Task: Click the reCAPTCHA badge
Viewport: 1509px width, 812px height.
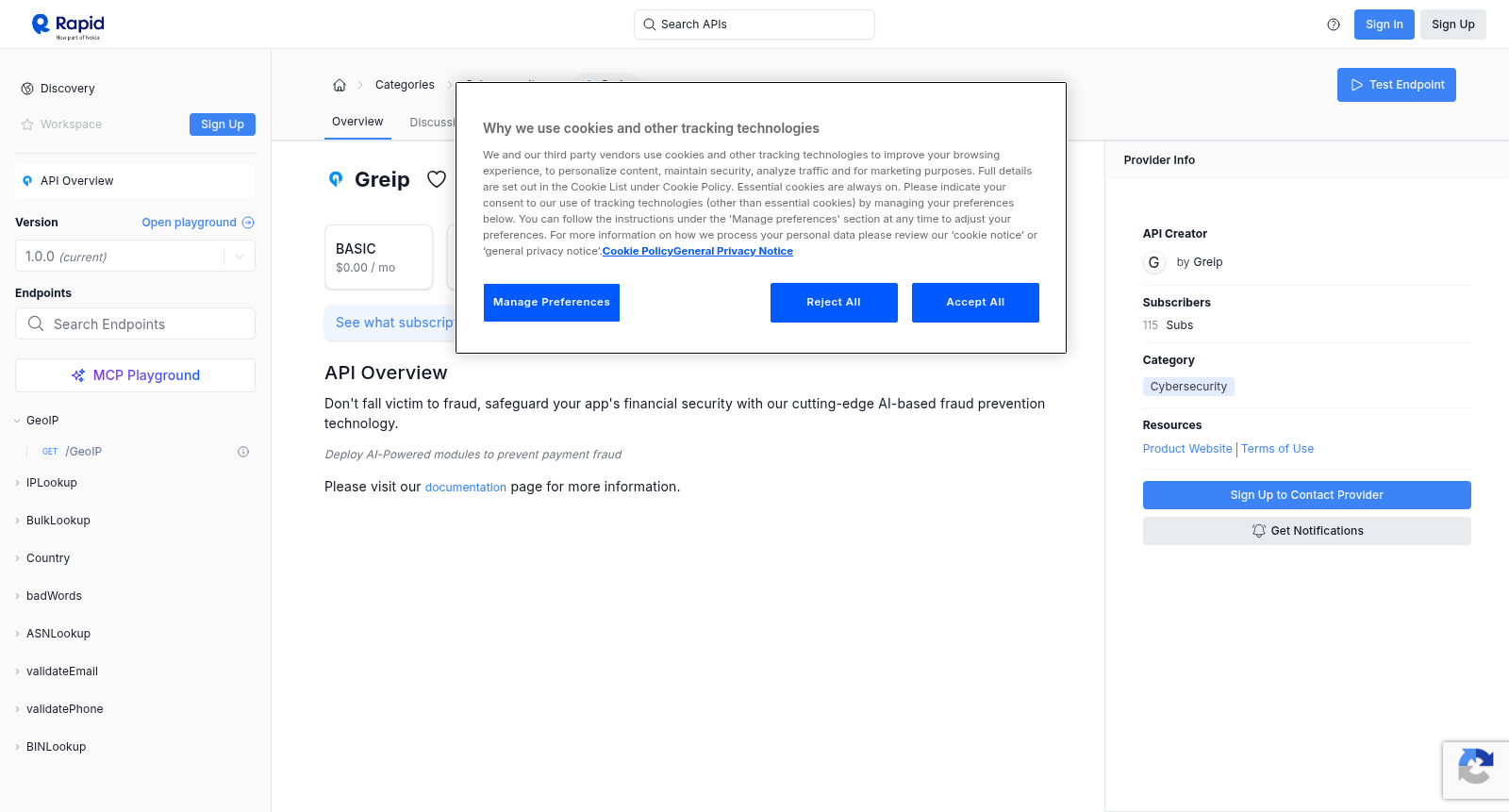Action: (1476, 771)
